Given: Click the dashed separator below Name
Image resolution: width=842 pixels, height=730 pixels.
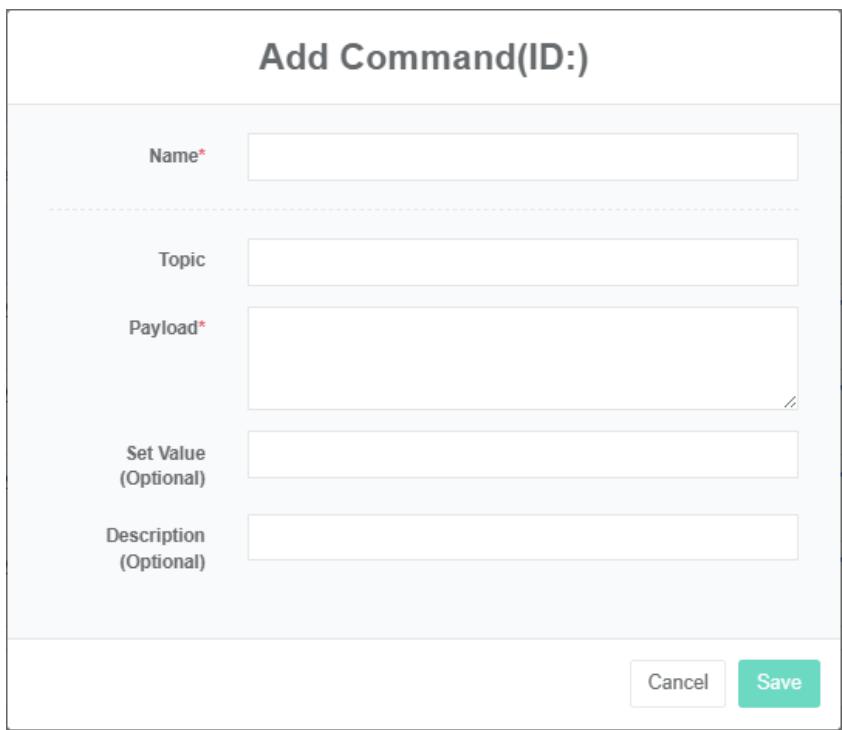Looking at the screenshot, I should (423, 209).
